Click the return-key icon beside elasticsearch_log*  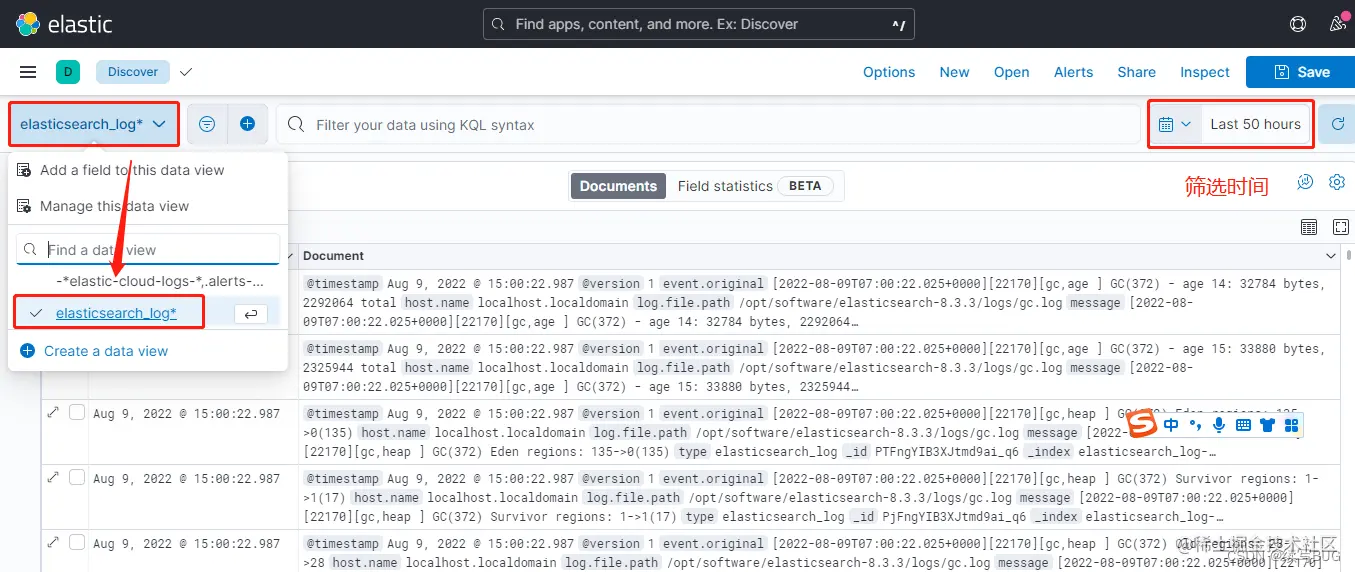pyautogui.click(x=250, y=313)
